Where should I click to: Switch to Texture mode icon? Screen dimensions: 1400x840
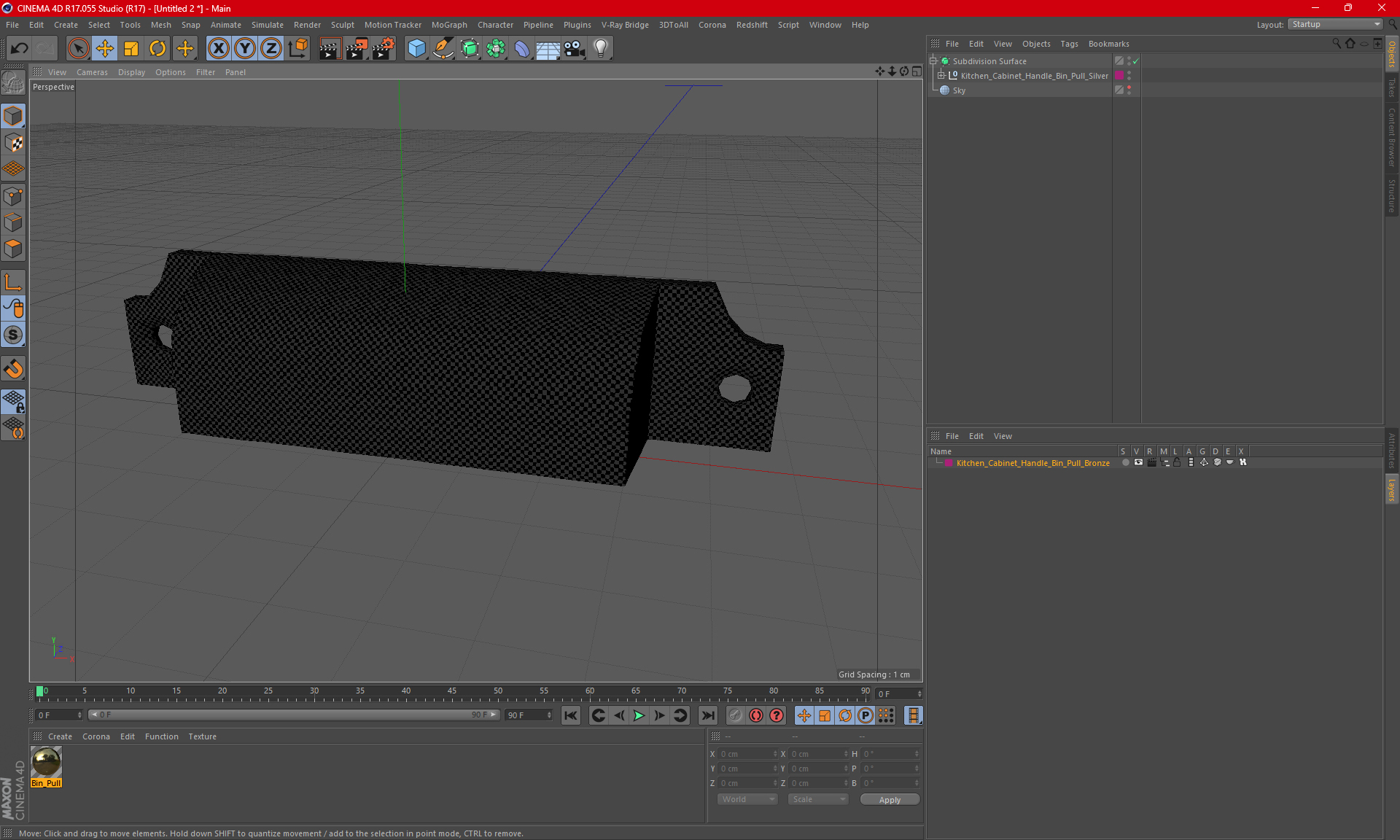coord(13,143)
